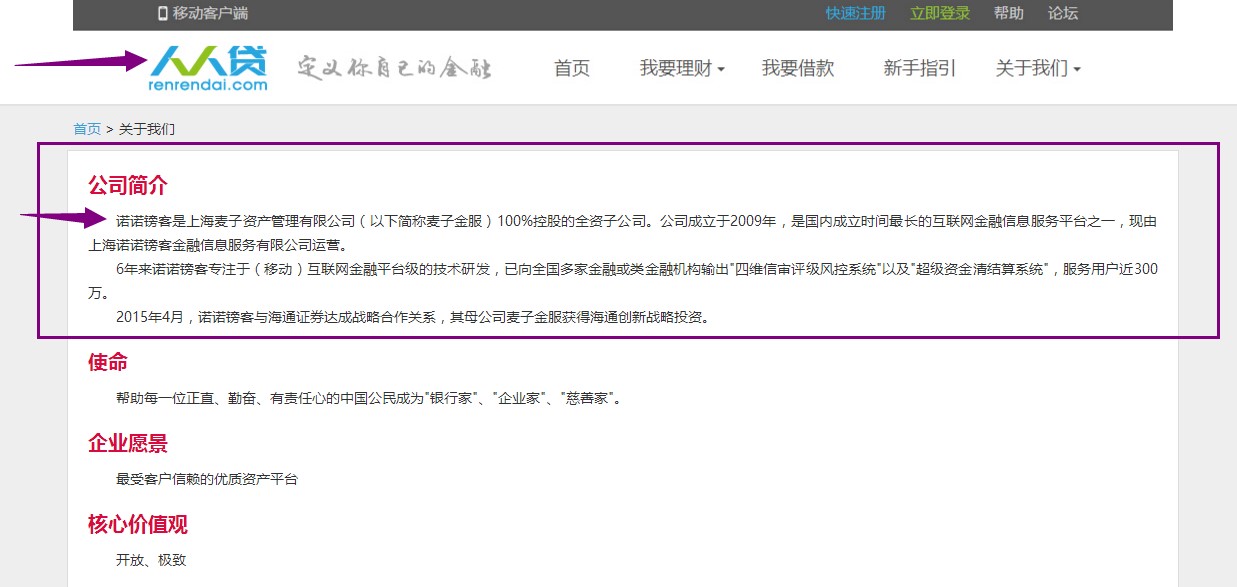Visit the 论坛 link in top bar
The height and width of the screenshot is (587, 1237).
click(x=1063, y=13)
